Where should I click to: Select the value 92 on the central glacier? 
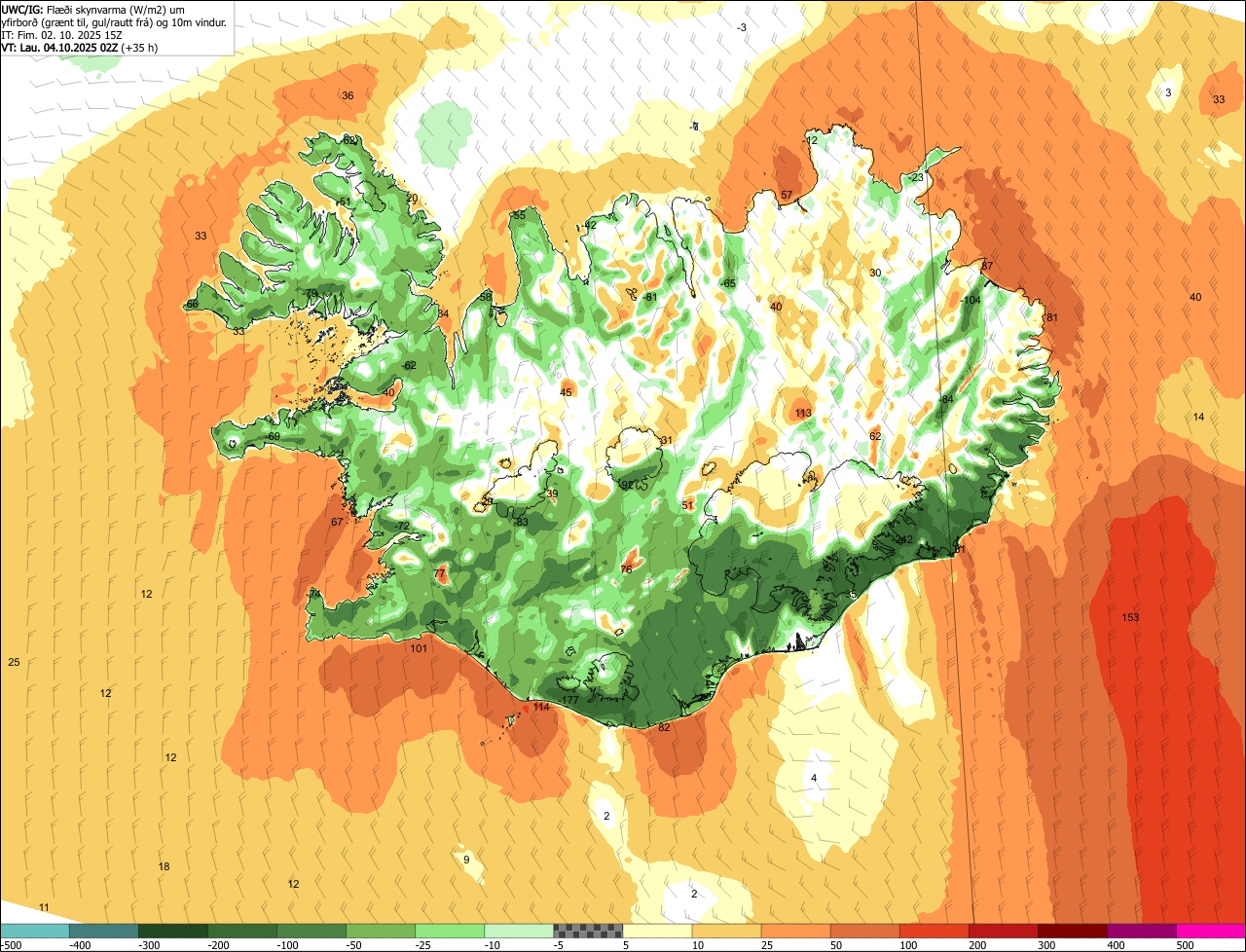[627, 485]
